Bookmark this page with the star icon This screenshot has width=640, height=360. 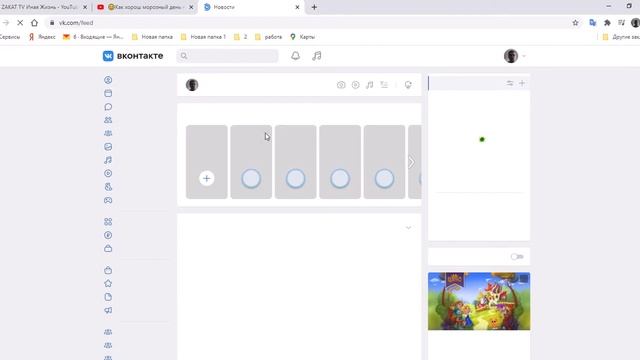(x=576, y=23)
